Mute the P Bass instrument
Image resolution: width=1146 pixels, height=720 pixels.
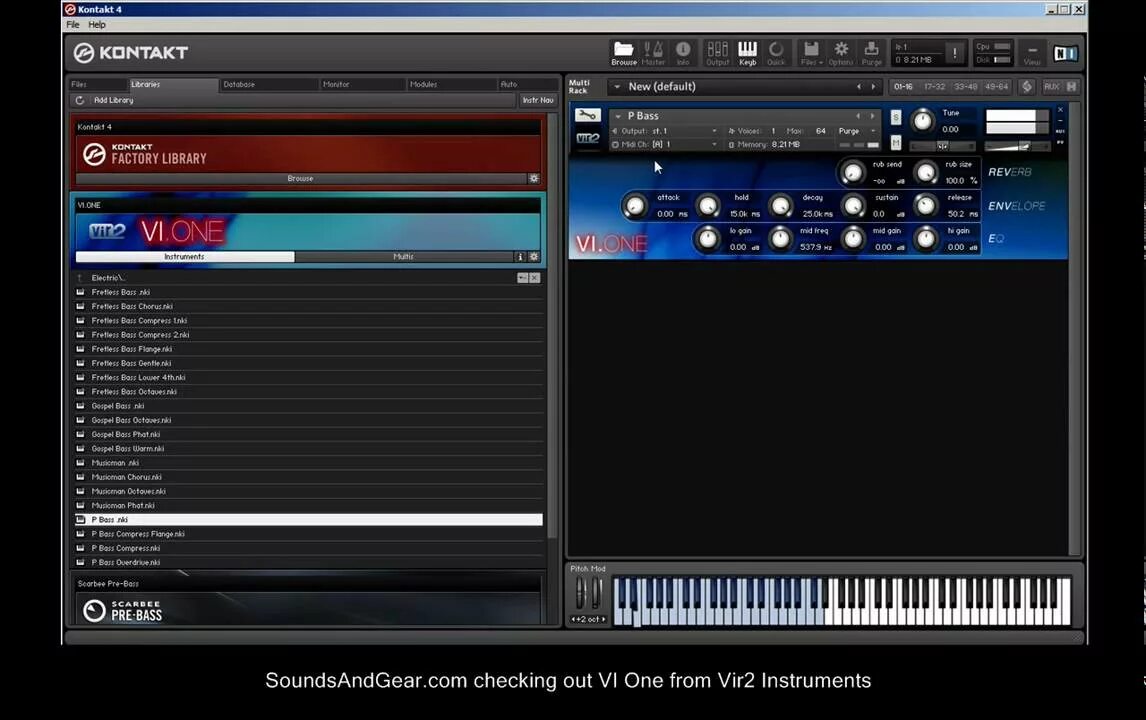coord(896,143)
